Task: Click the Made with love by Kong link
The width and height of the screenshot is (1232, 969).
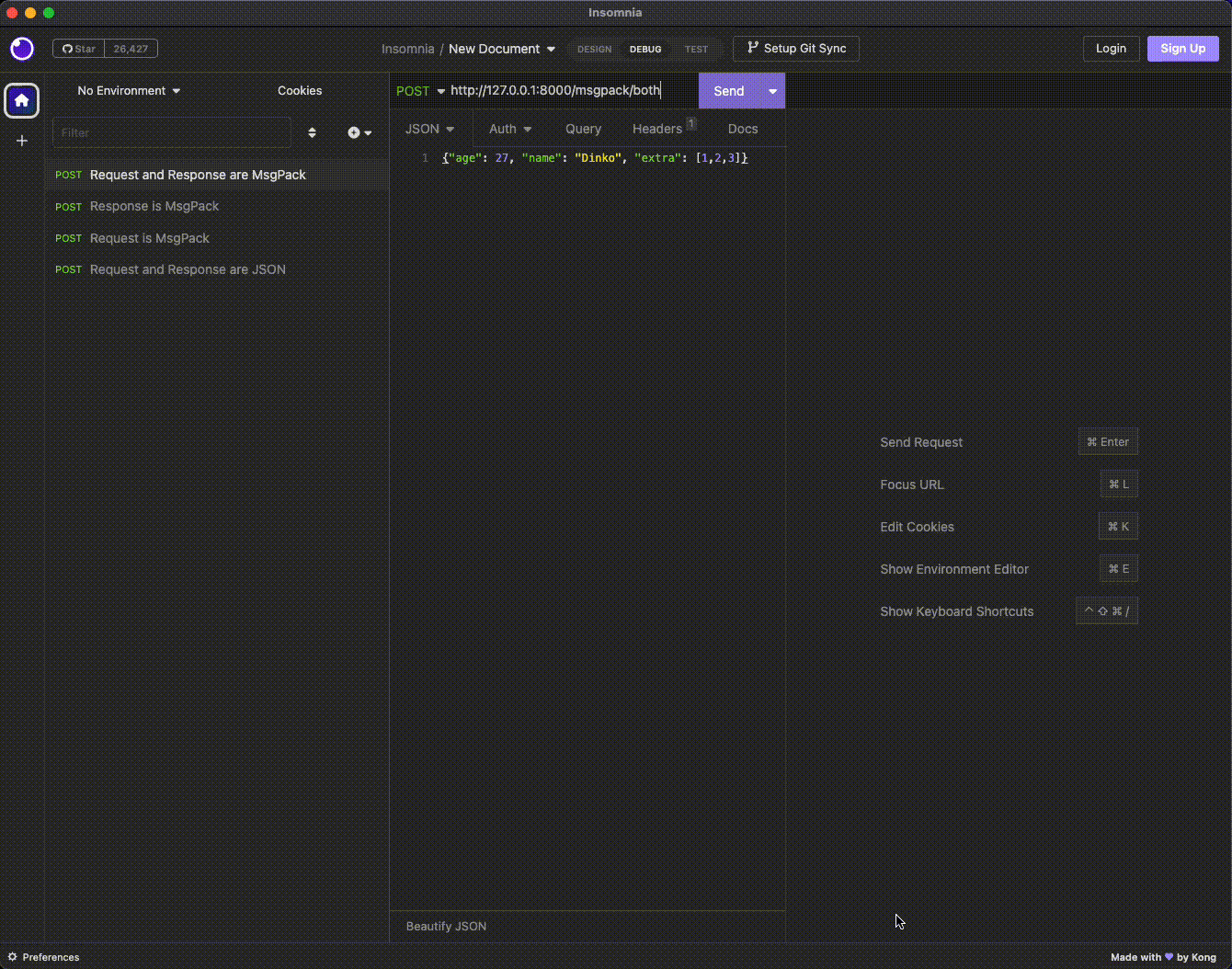Action: (1163, 957)
